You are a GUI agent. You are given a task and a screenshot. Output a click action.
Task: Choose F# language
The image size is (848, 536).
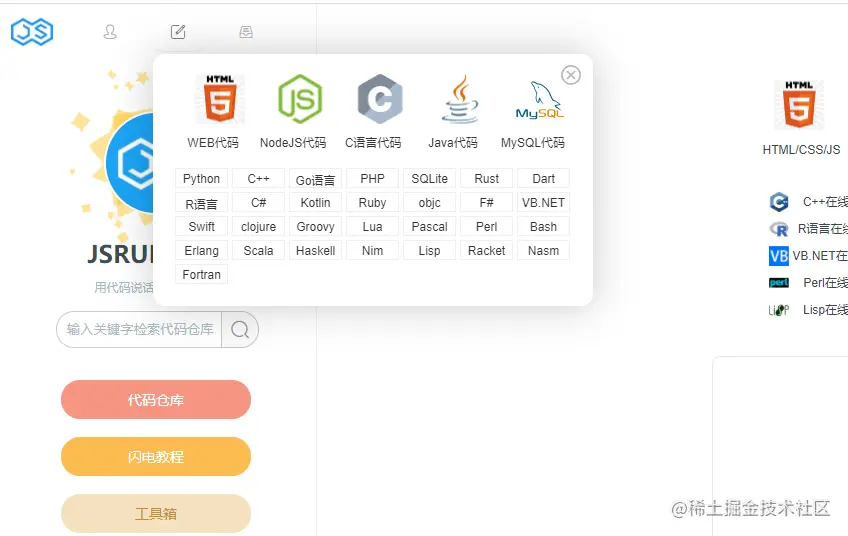click(487, 202)
